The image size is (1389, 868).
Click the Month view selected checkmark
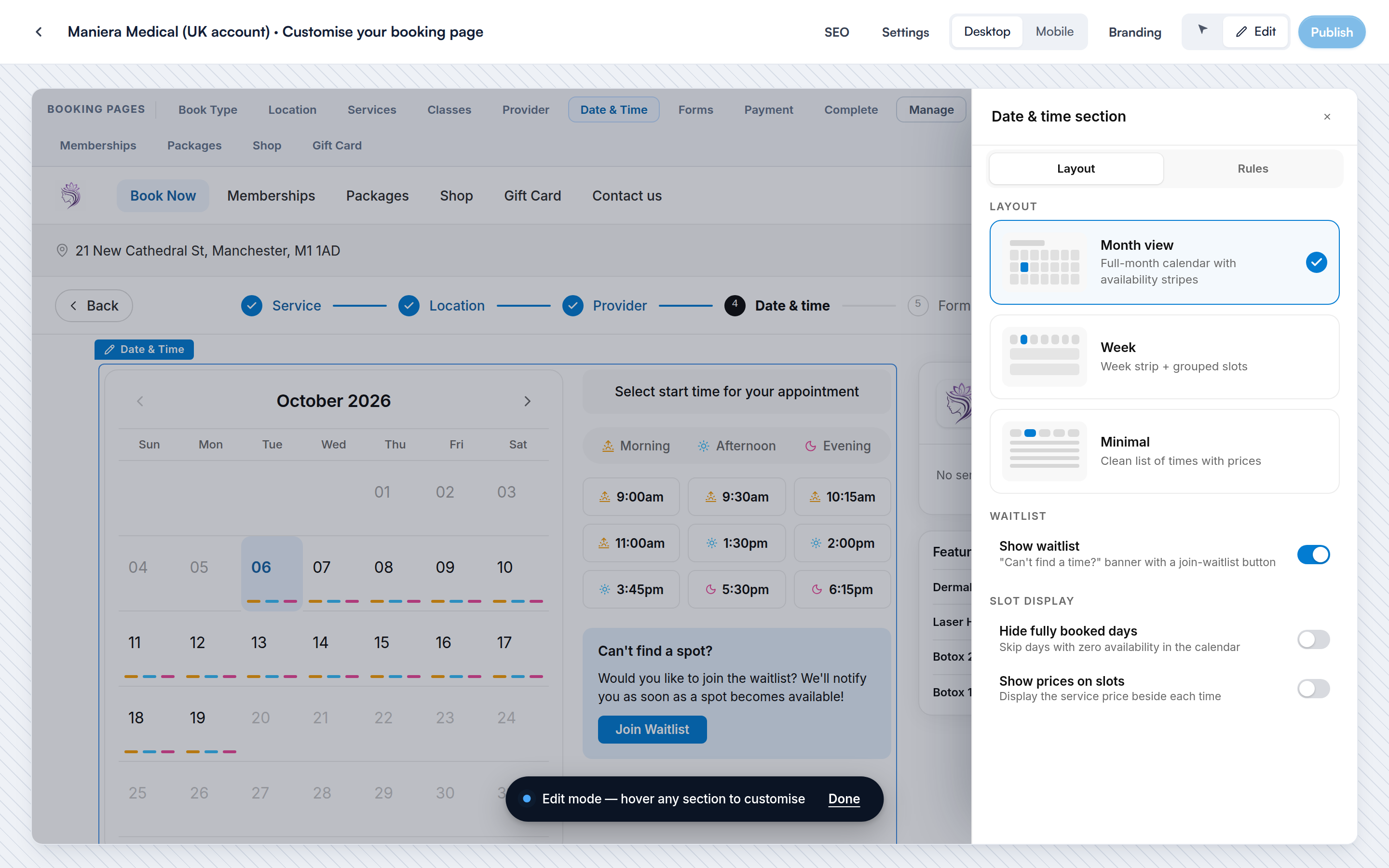click(x=1316, y=262)
